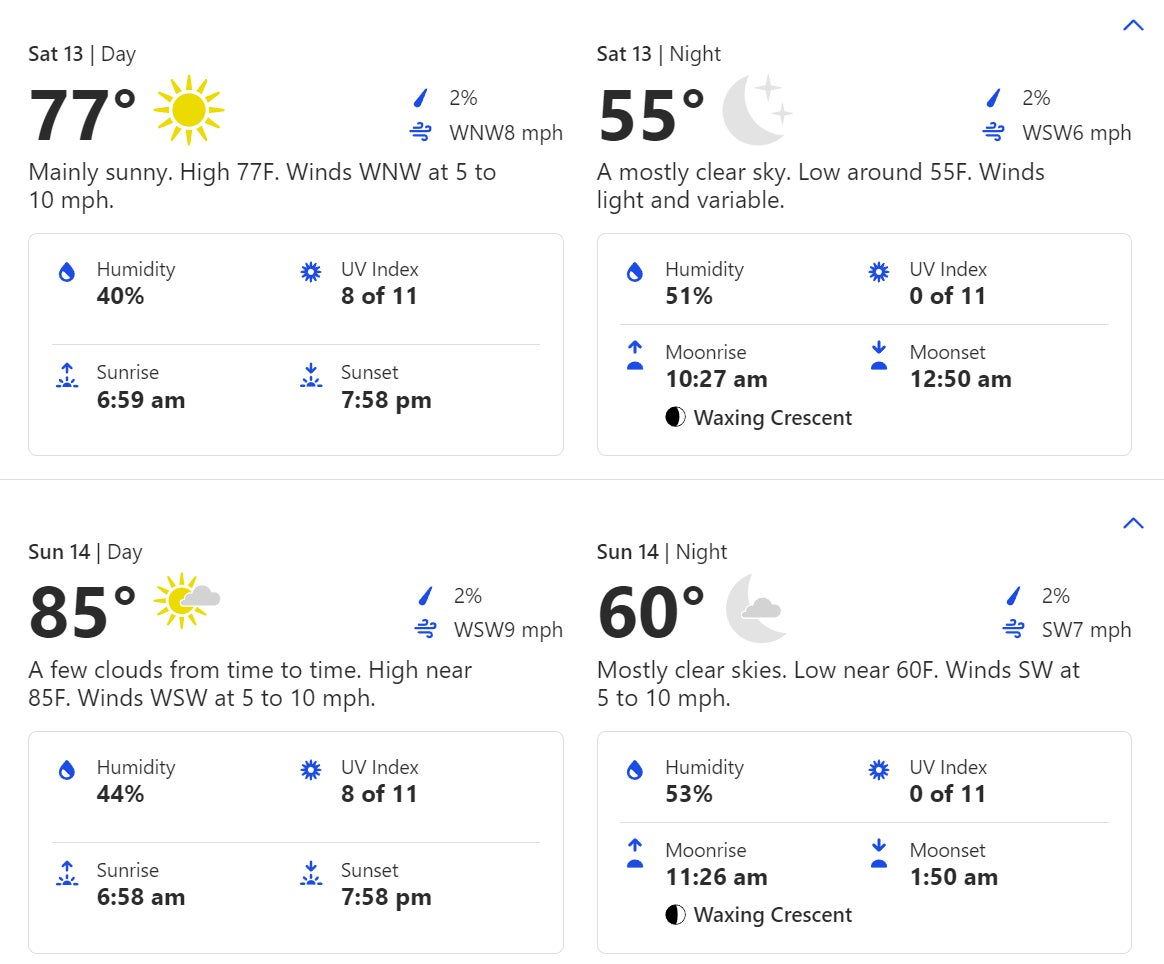Collapse the Sun 14 forecast details
1164x964 pixels.
(x=1133, y=523)
